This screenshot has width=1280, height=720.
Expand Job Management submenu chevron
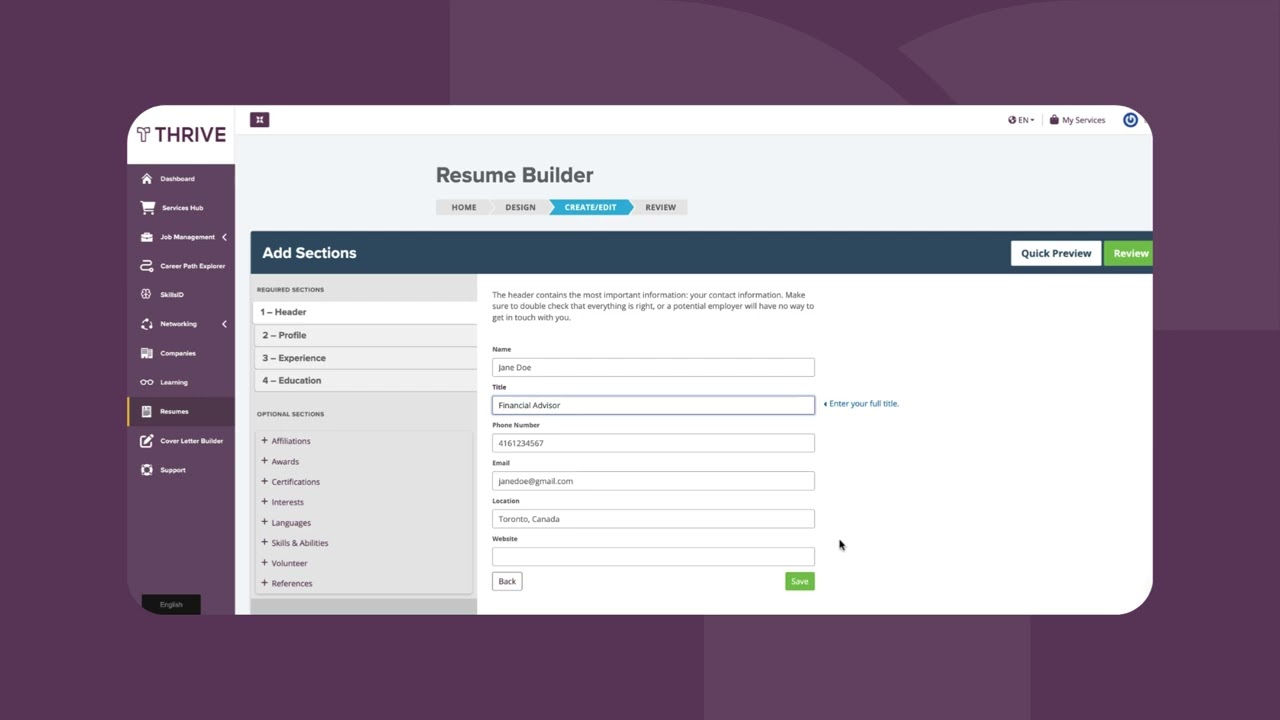(x=224, y=237)
